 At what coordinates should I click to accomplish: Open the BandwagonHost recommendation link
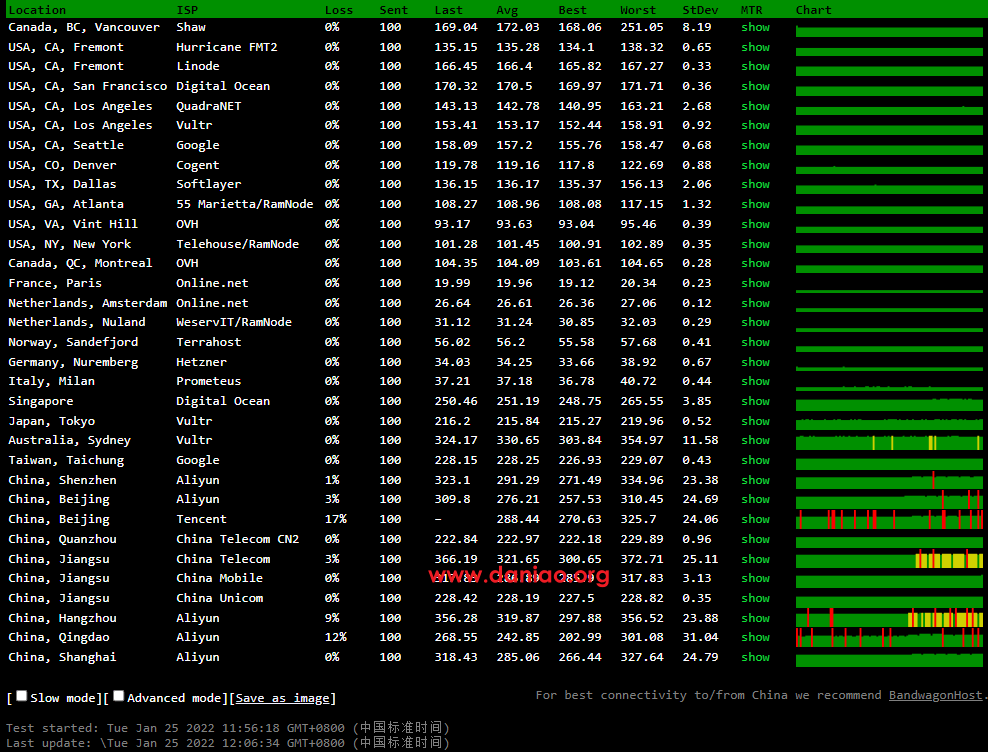point(935,695)
